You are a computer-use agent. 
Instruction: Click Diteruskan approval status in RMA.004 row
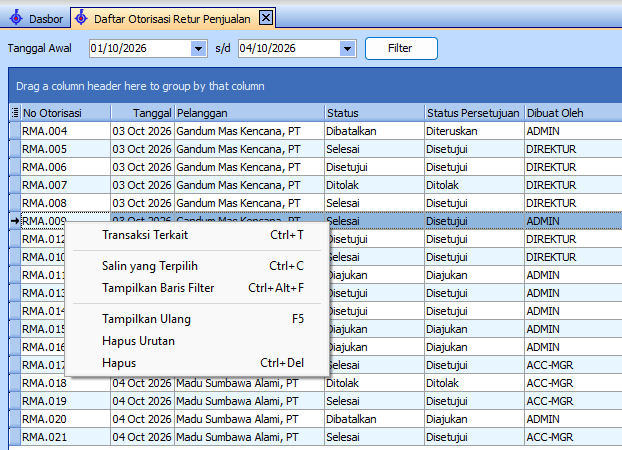474,131
